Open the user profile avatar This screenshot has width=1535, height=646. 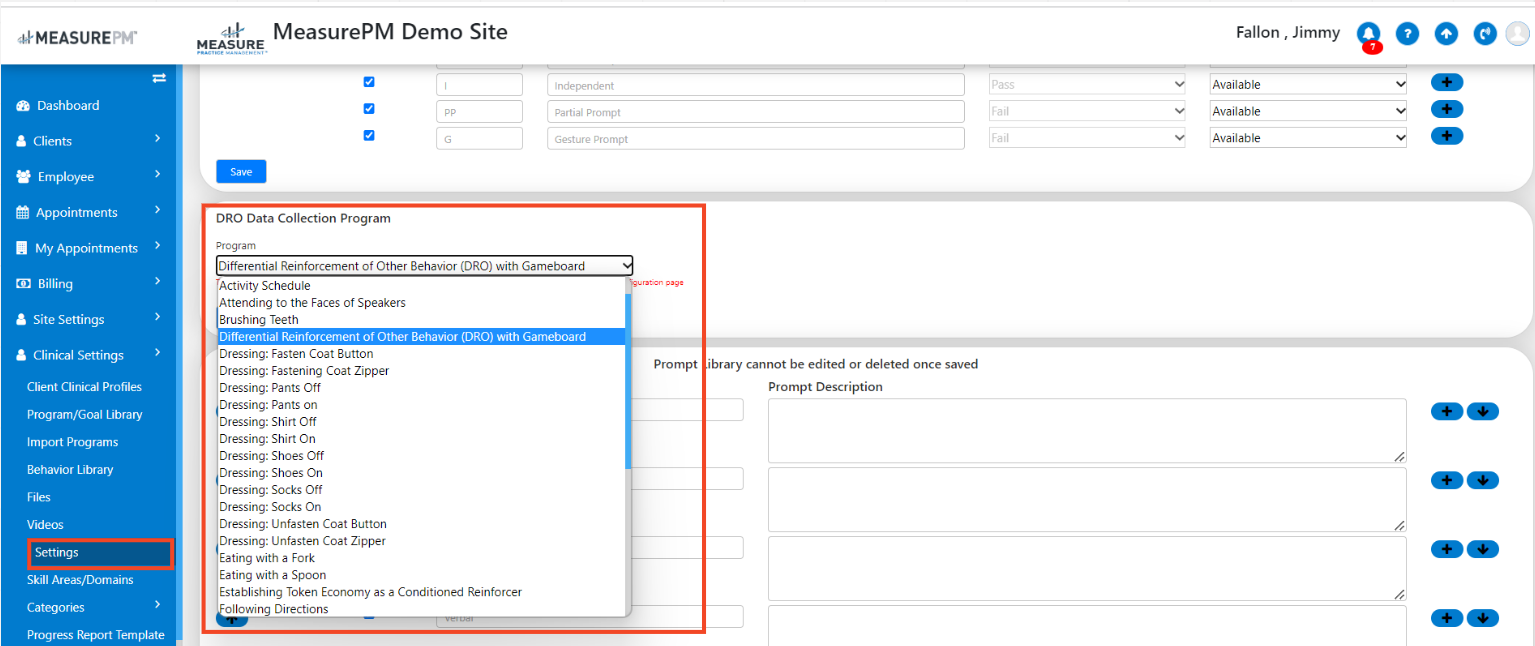(1518, 34)
